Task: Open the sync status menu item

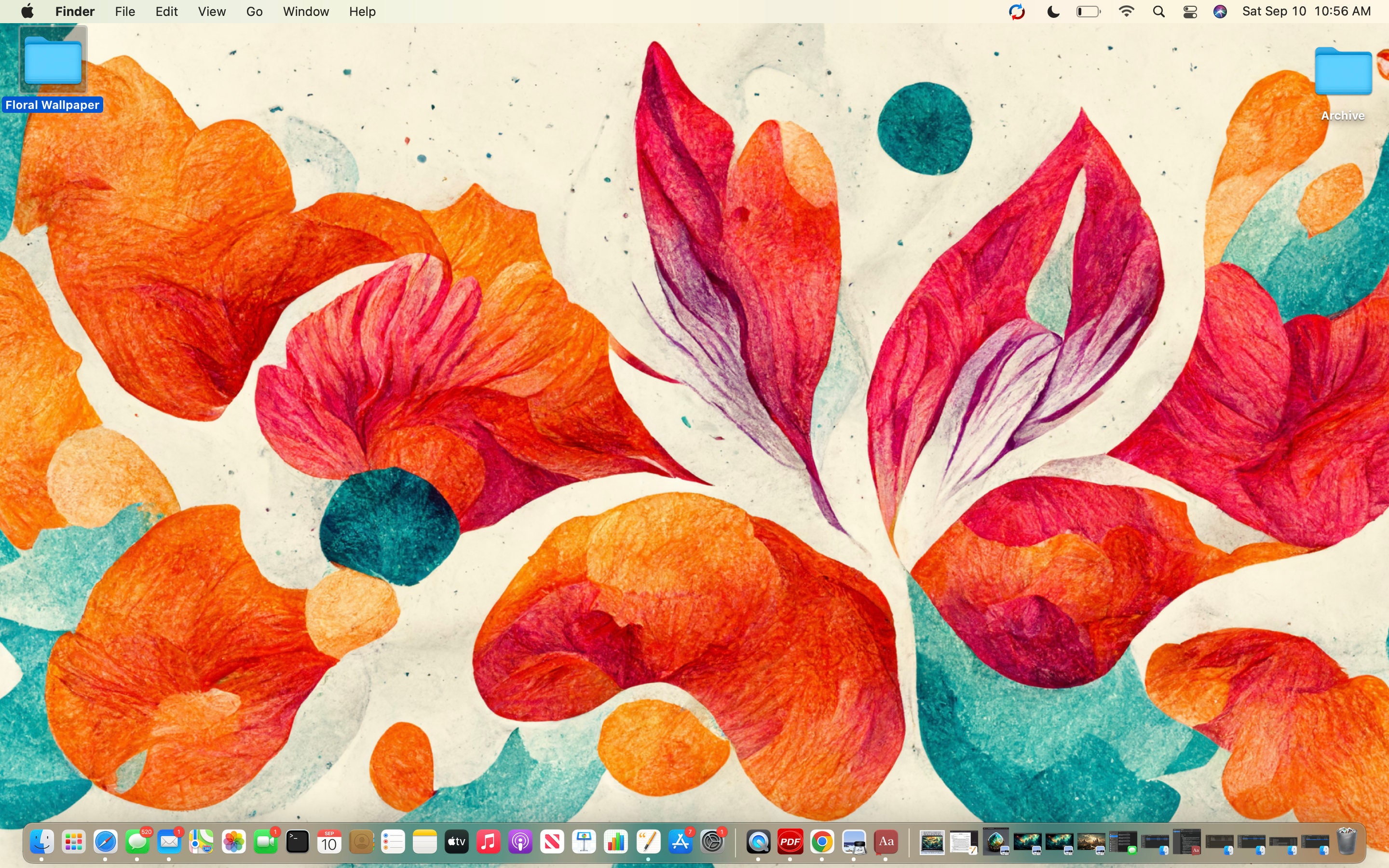Action: (1017, 11)
